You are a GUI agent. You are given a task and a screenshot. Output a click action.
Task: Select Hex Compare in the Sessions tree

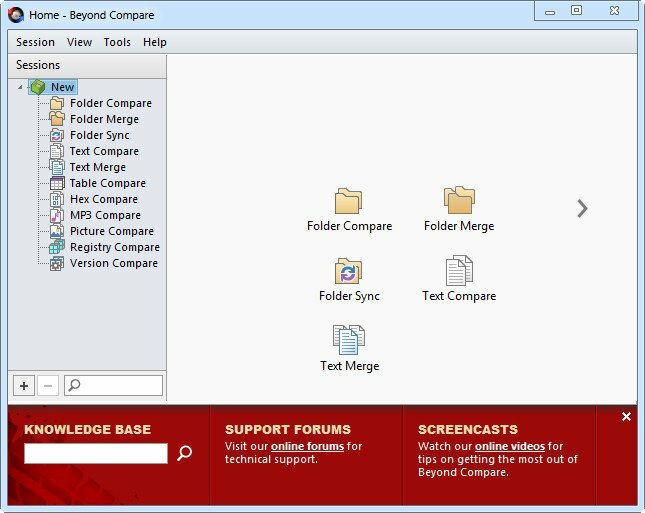pos(104,199)
